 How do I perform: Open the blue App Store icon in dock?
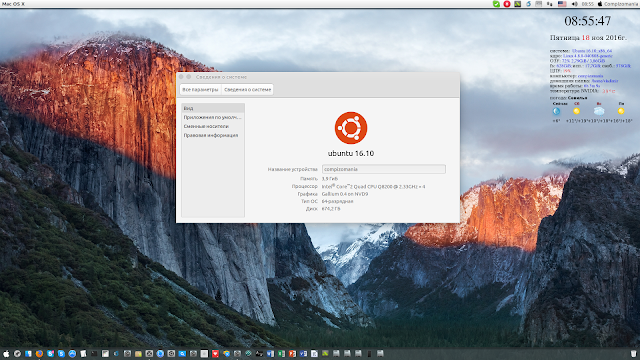pyautogui.click(x=72, y=353)
